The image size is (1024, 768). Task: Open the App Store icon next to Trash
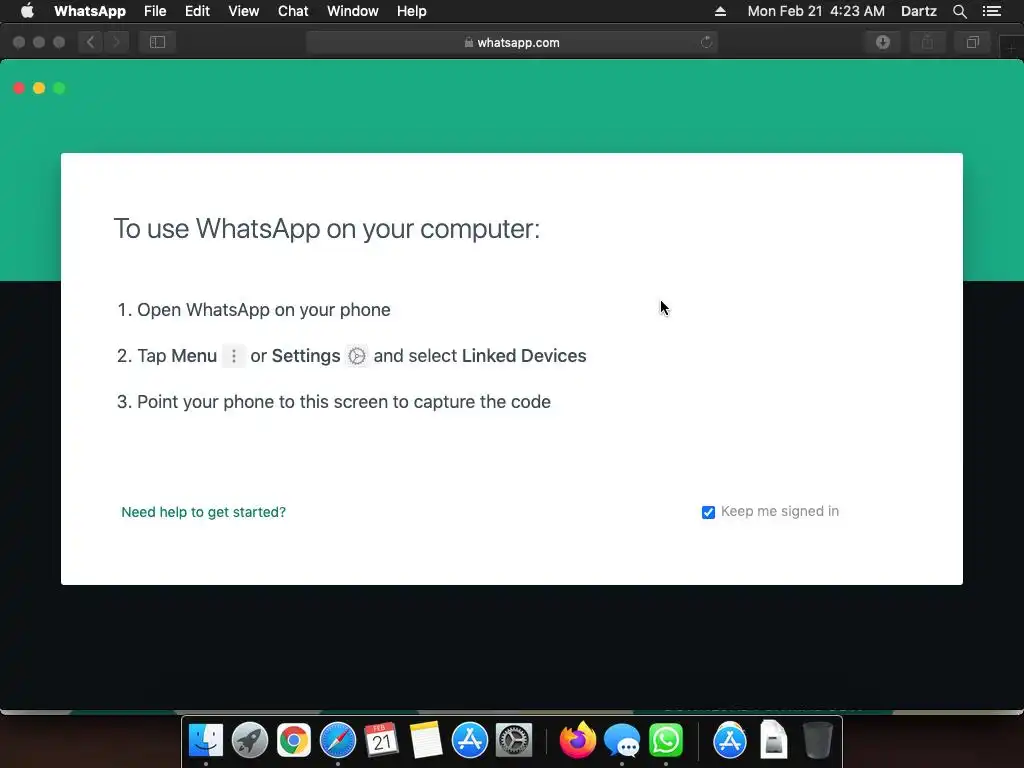pyautogui.click(x=729, y=741)
